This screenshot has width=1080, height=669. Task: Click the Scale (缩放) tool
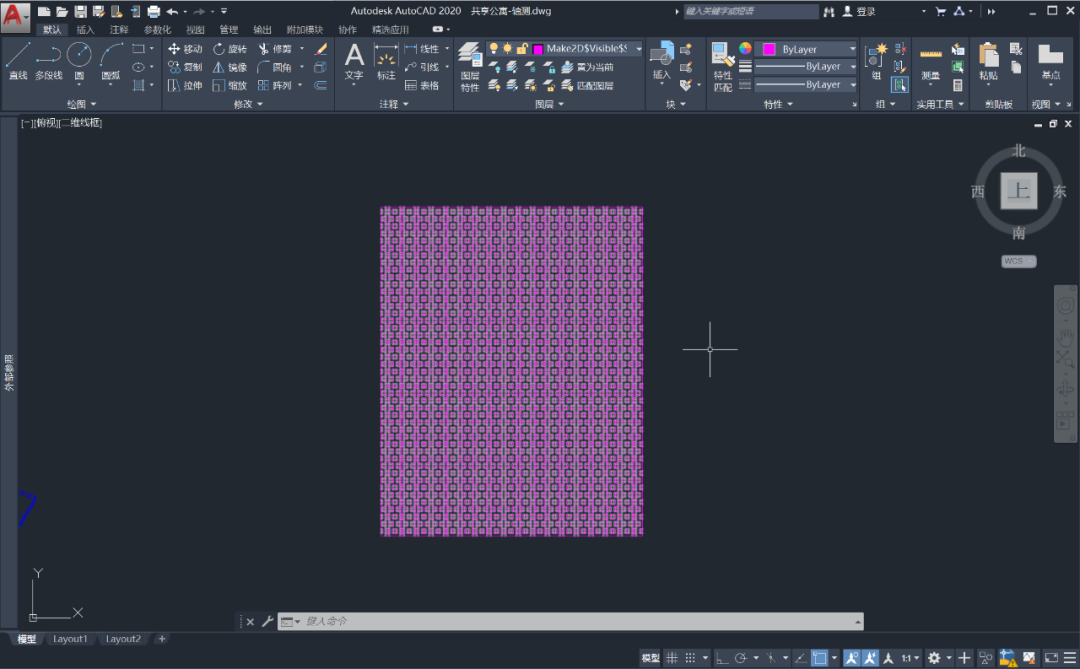click(230, 85)
